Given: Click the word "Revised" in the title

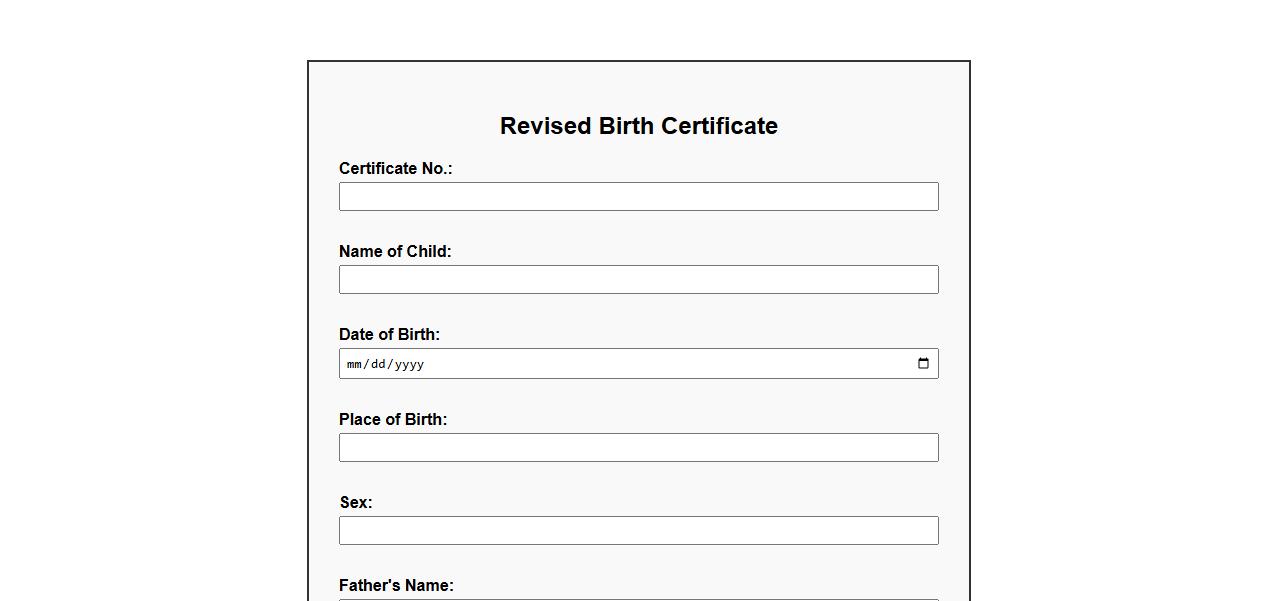Looking at the screenshot, I should (545, 127).
